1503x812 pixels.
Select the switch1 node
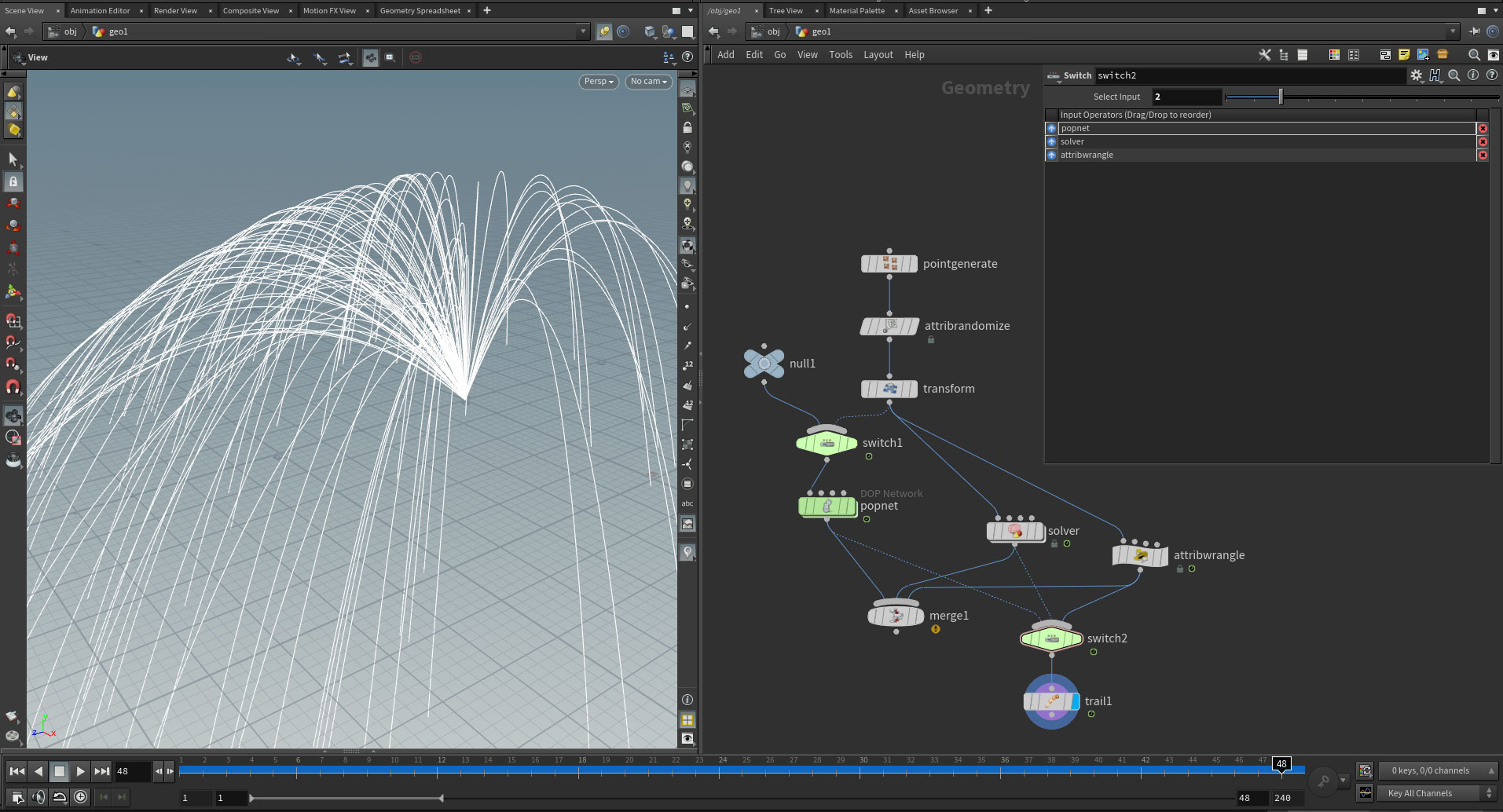(x=827, y=443)
